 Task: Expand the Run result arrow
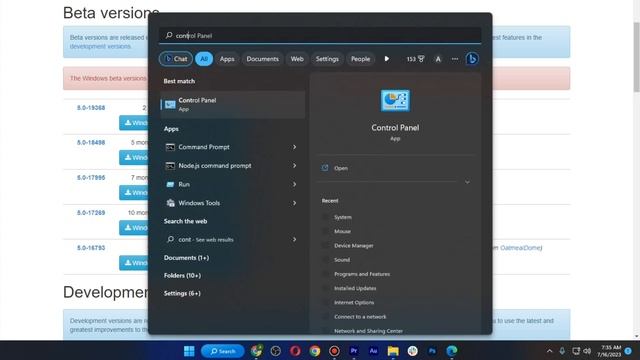(x=294, y=184)
